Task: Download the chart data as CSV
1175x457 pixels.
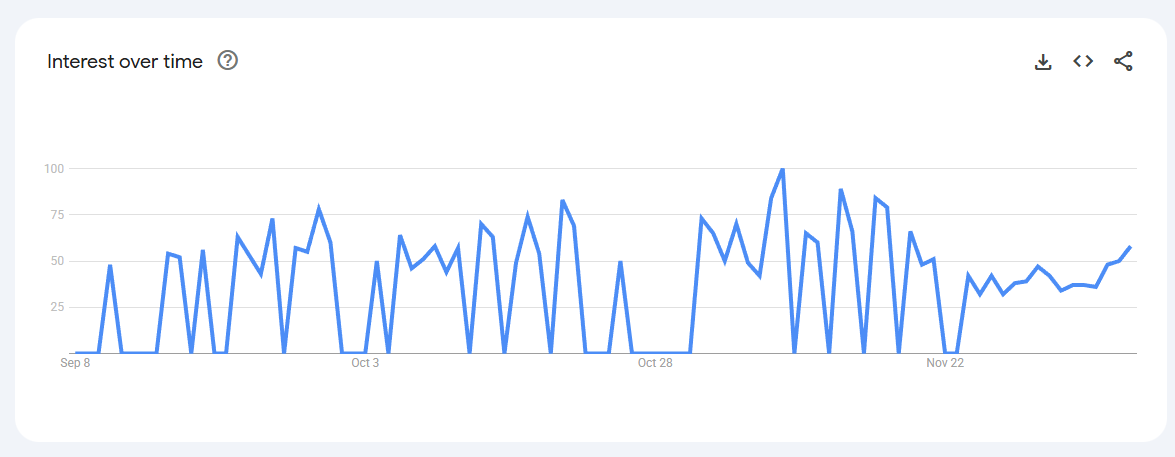Action: 1043,62
